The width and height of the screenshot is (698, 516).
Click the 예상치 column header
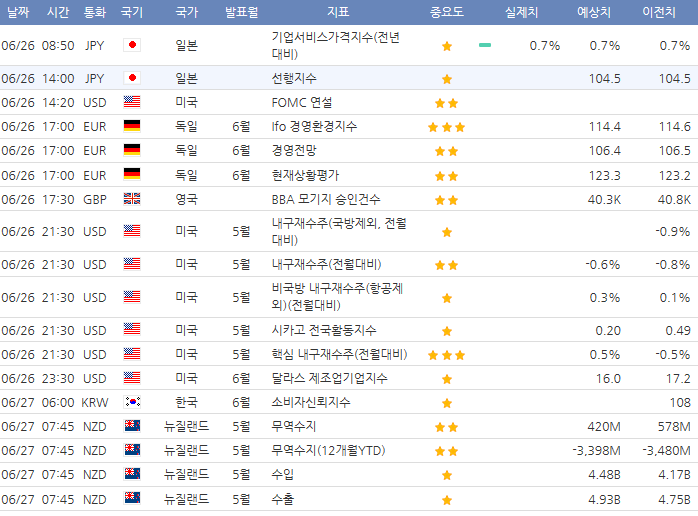594,12
